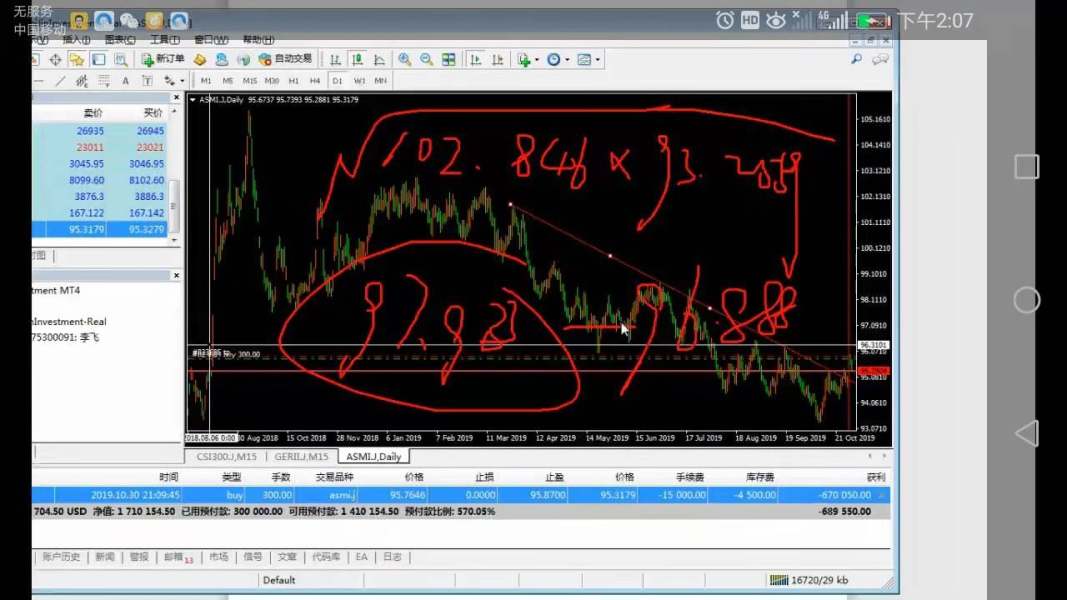Open the 账户历史 terminal tab
The image size is (1067, 600).
tap(61, 556)
